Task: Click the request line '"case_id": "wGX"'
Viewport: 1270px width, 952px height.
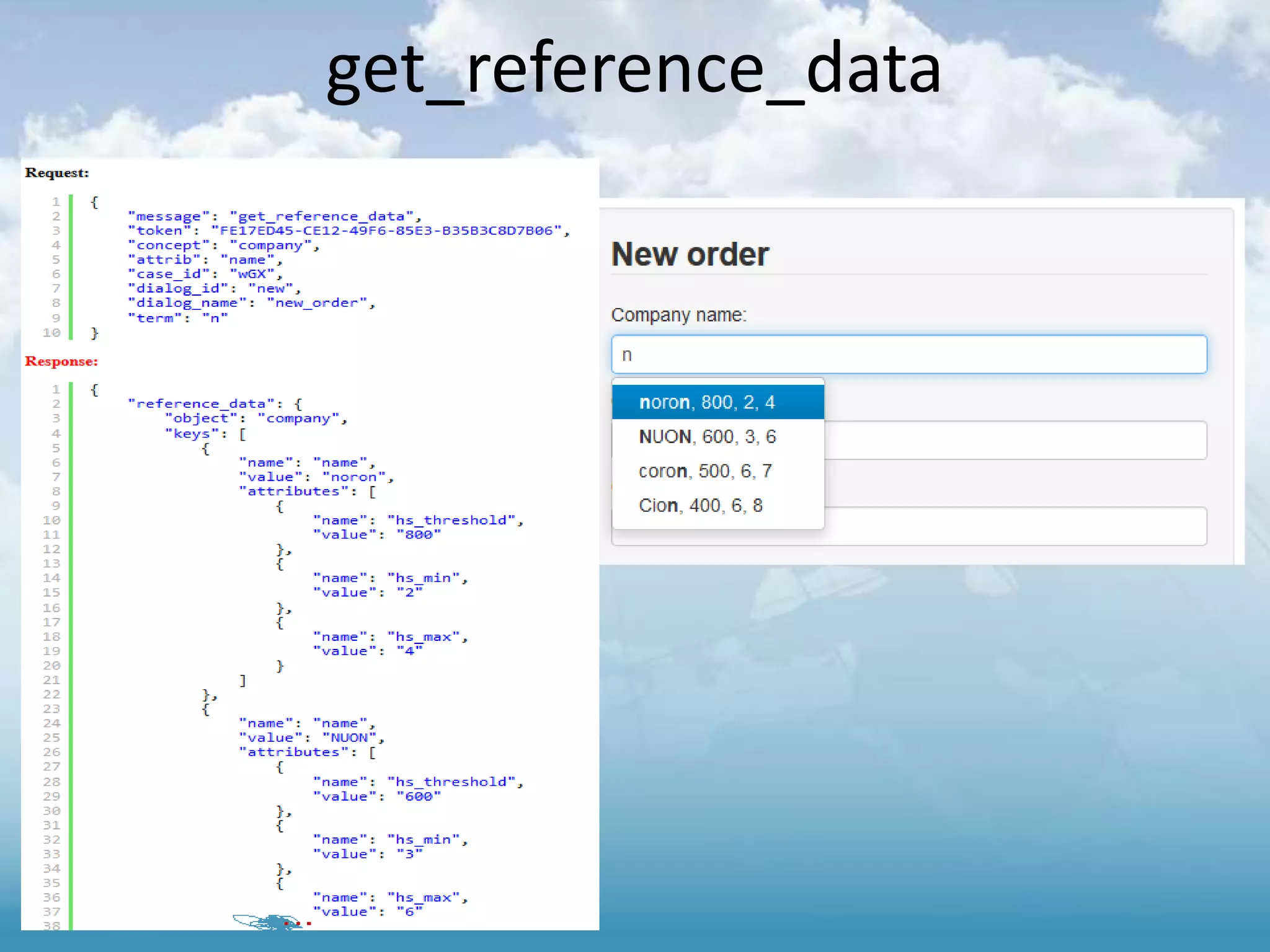Action: (205, 274)
